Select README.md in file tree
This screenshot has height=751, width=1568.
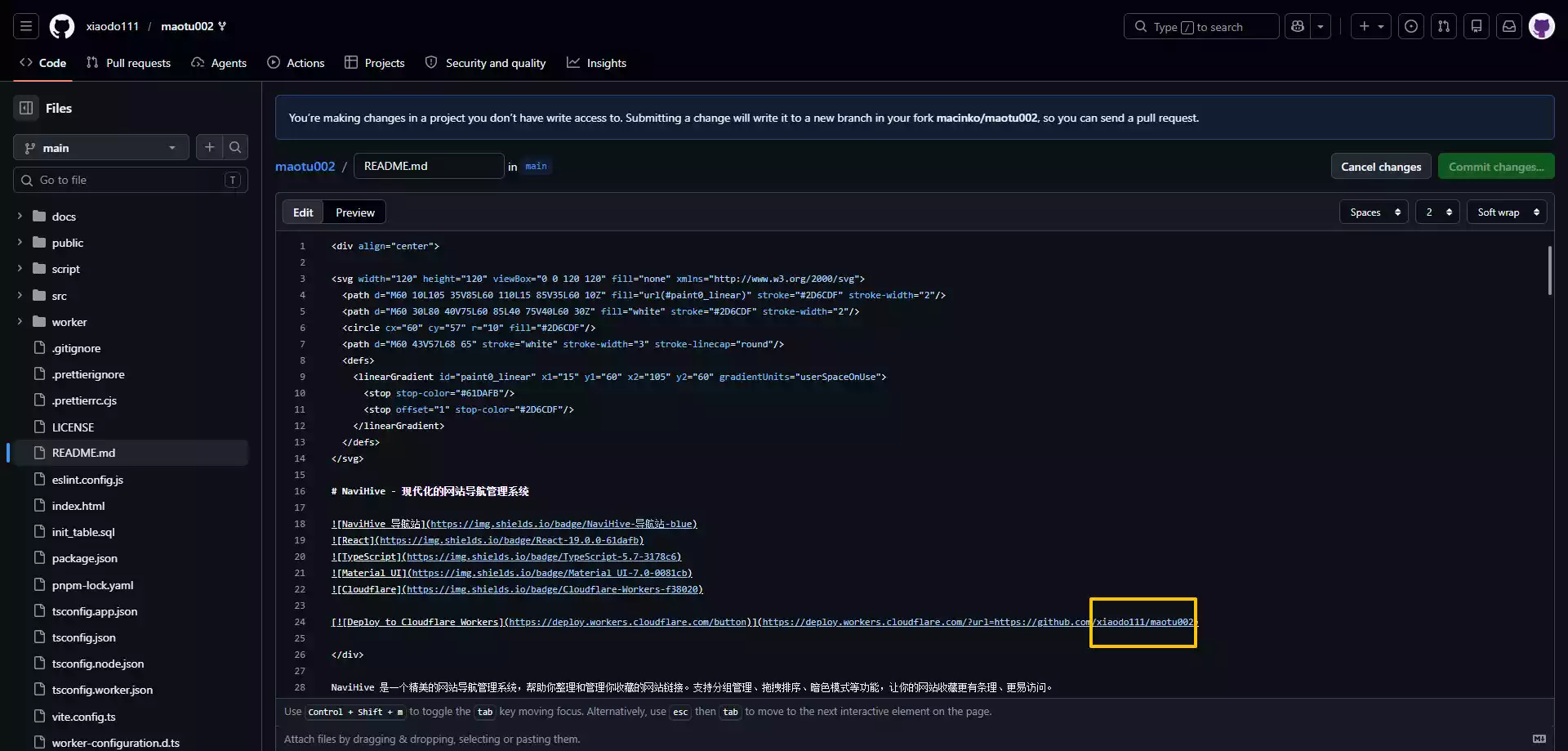[x=131, y=453]
